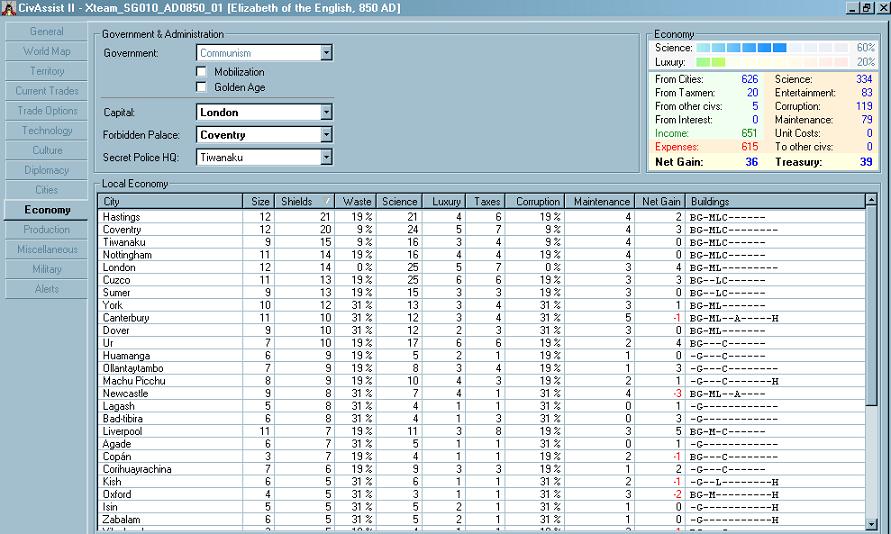Select the Ollantaytambo city row

tap(481, 368)
